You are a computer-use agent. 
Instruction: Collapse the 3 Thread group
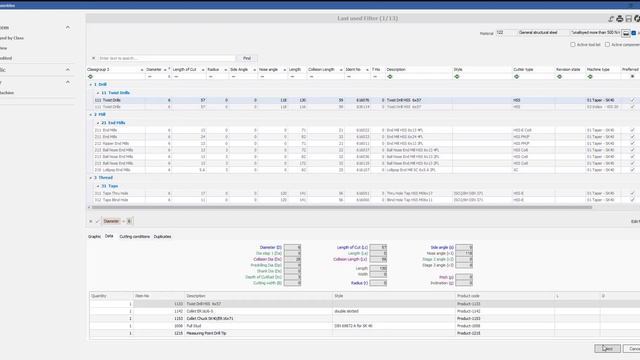click(x=91, y=178)
